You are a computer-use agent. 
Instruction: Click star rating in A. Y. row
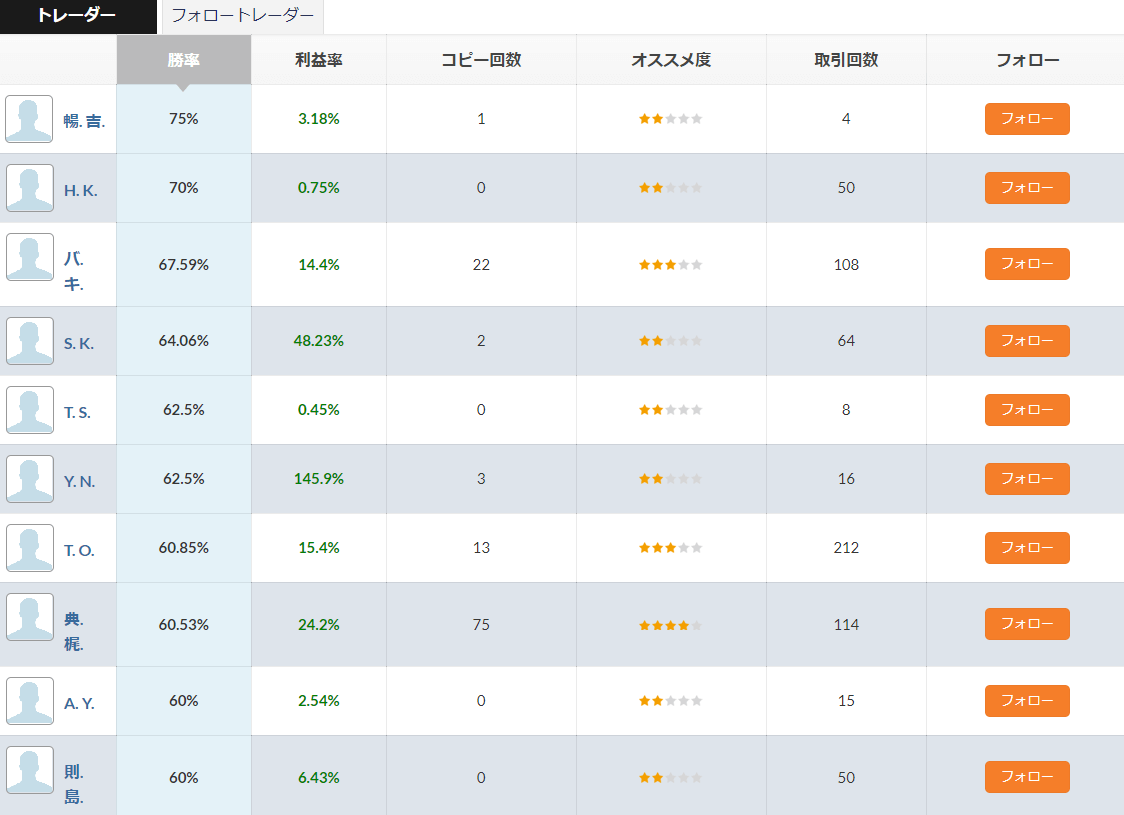[670, 701]
